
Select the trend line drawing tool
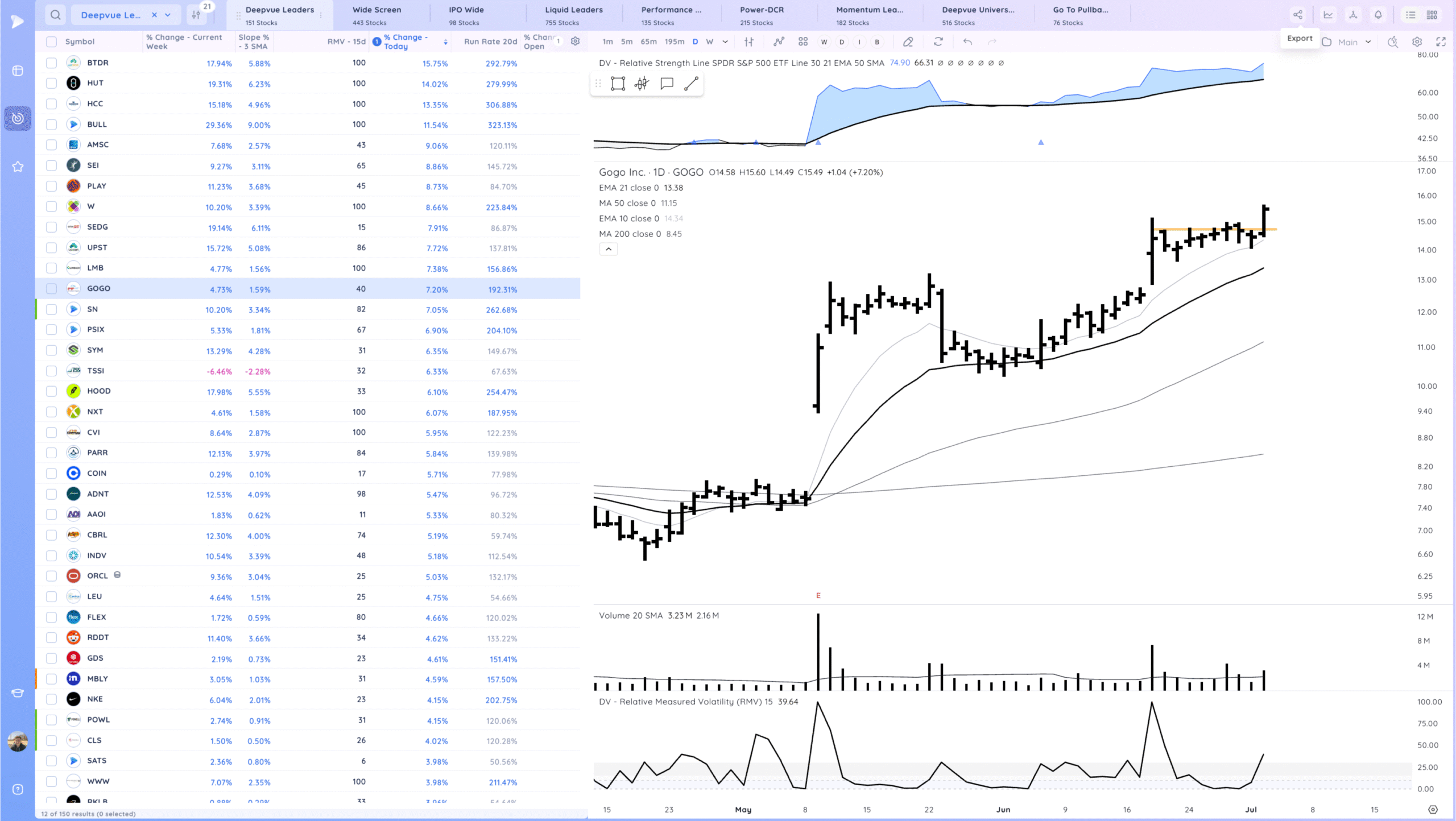tap(691, 84)
